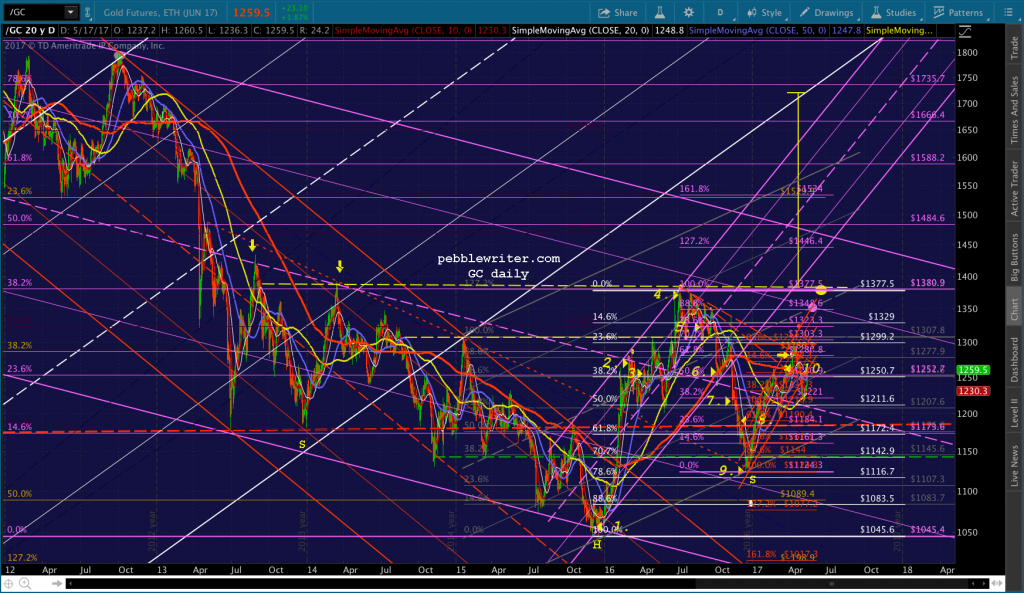Click the white $1377.5 price label

877,283
